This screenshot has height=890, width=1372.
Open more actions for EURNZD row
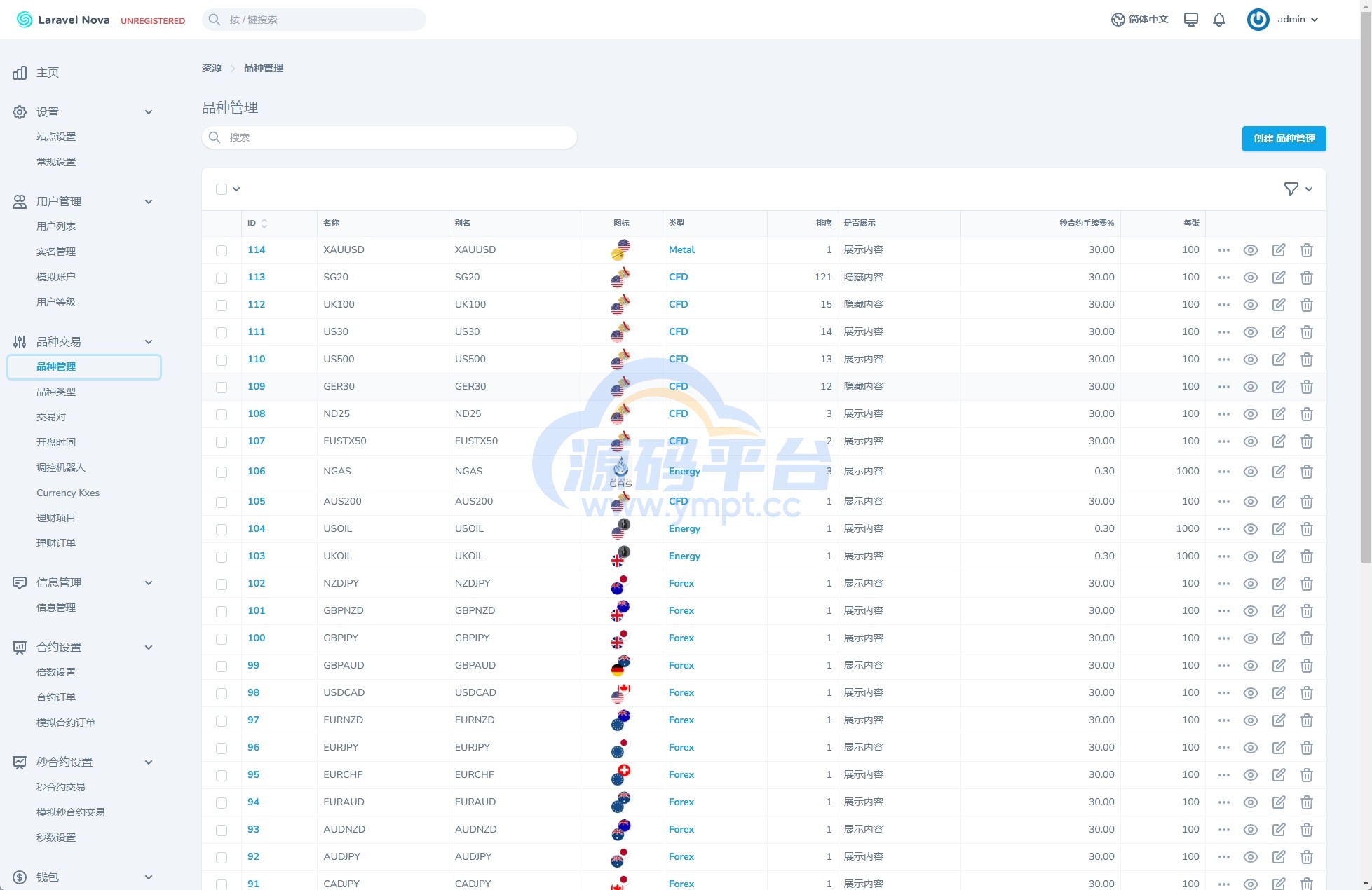(x=1224, y=720)
